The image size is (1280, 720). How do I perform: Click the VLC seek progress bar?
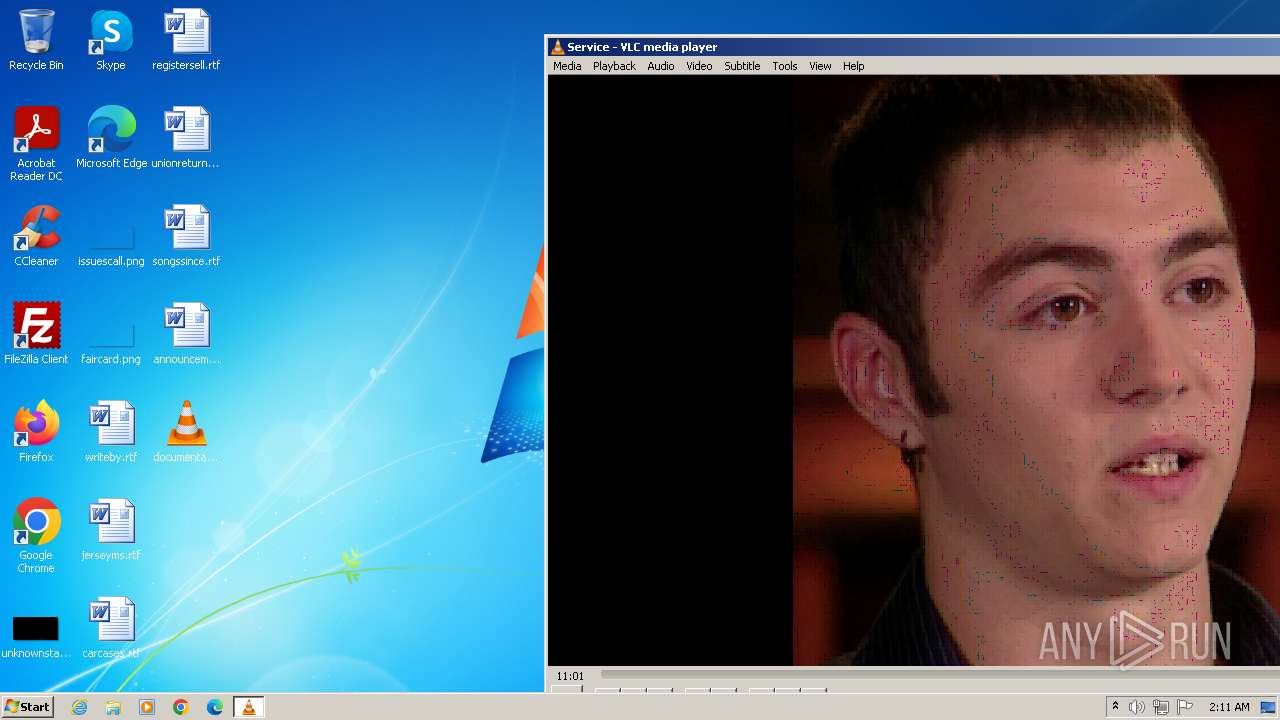point(938,676)
